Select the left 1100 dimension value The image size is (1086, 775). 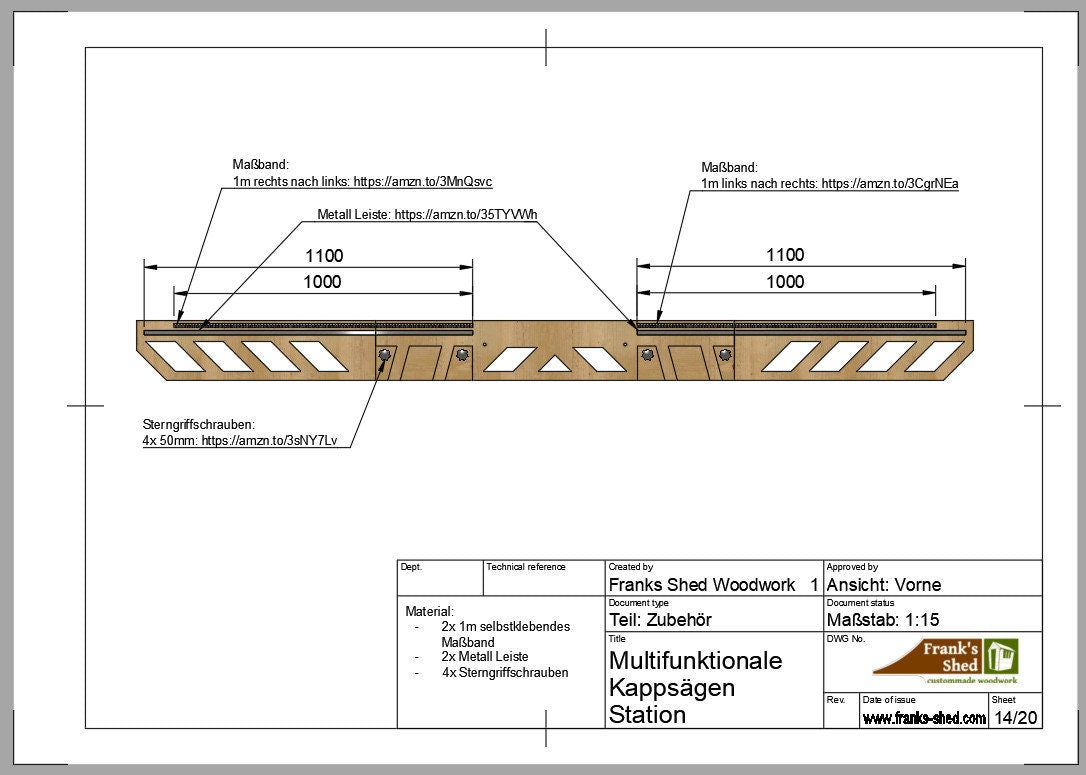324,256
